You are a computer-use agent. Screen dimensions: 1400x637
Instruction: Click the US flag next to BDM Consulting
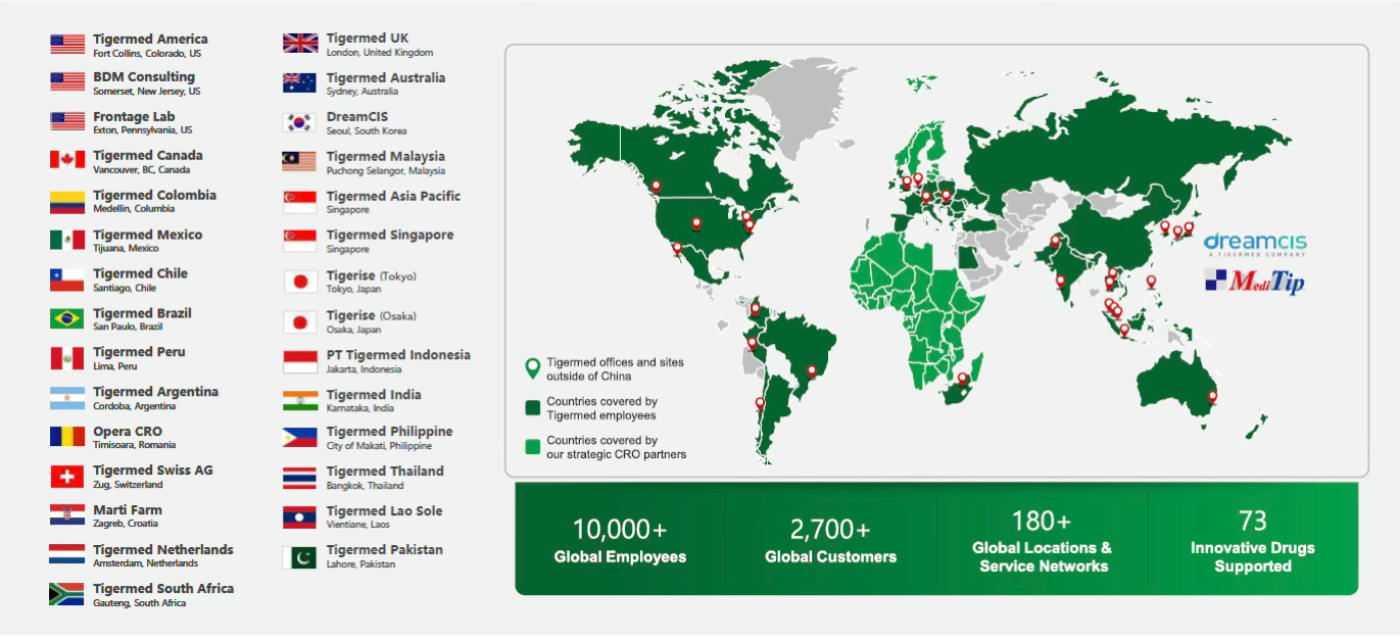[67, 82]
